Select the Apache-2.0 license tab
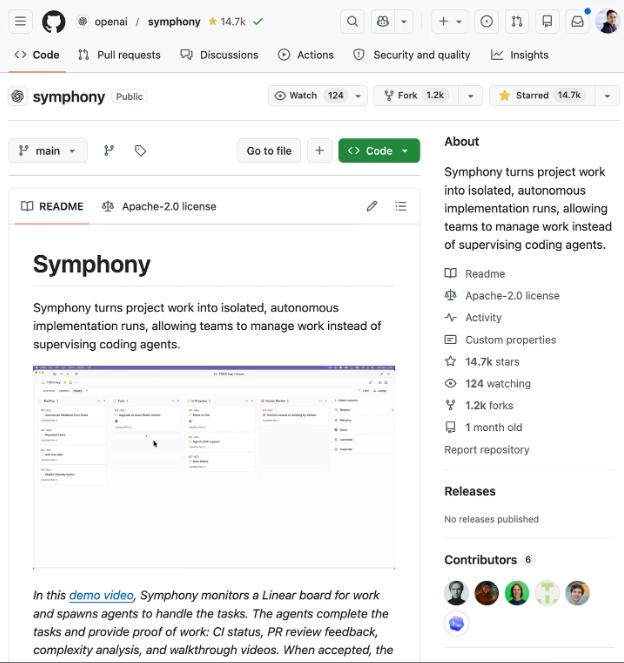The image size is (624, 663). click(159, 206)
